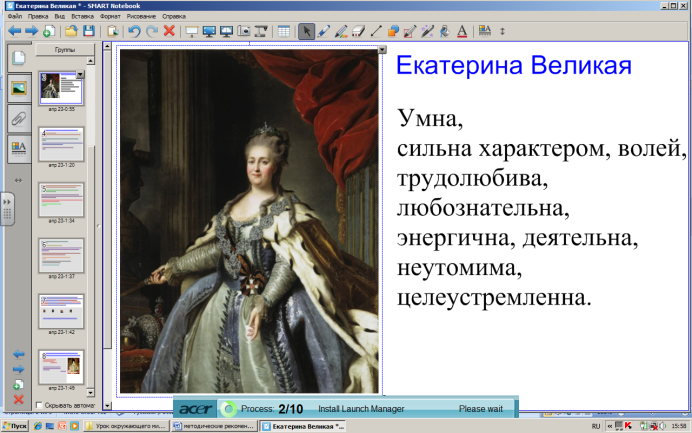The height and width of the screenshot is (433, 692).
Task: Add a page using sidebar bottom icon
Action: [18, 384]
